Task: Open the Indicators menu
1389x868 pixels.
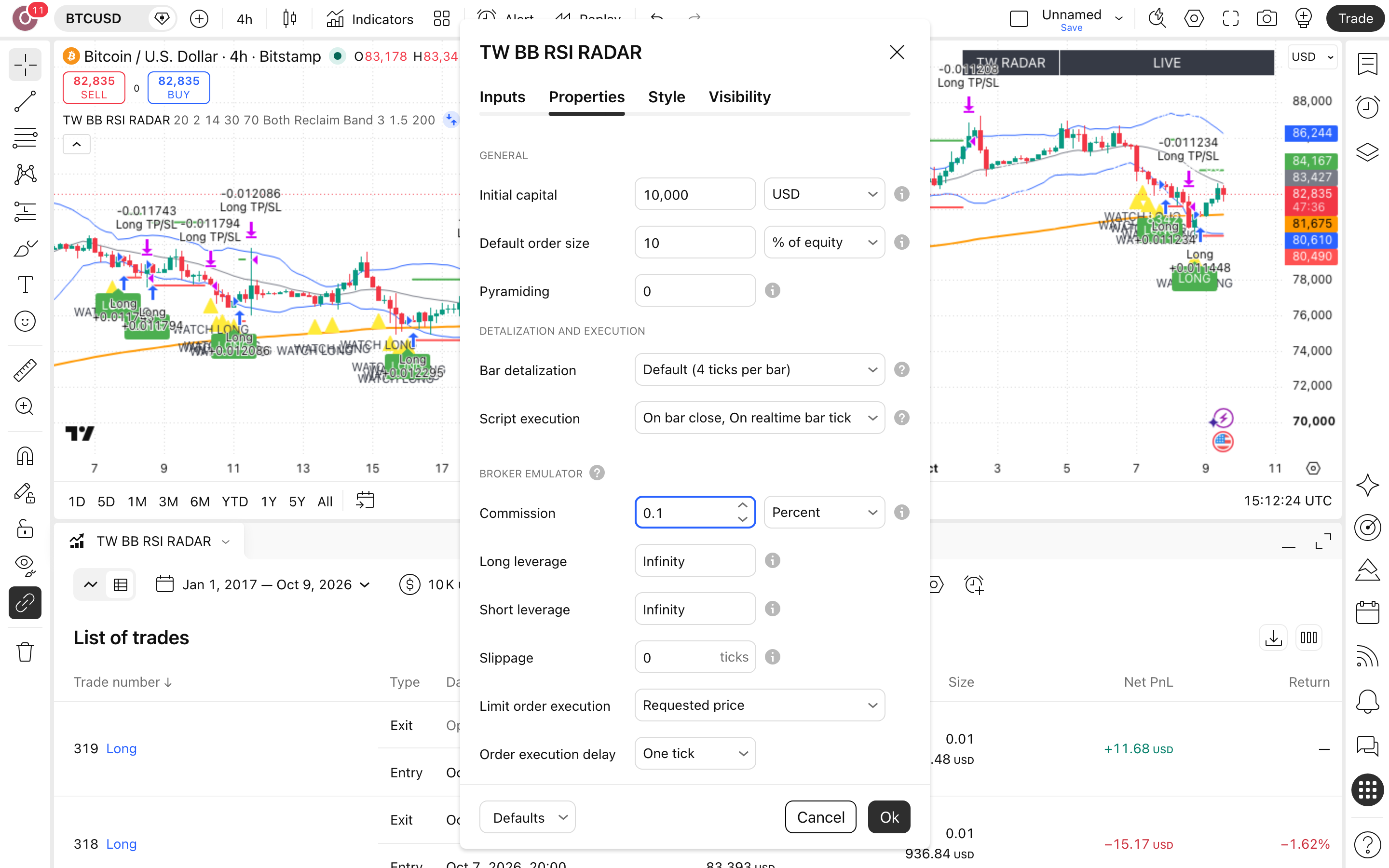Action: tap(369, 19)
